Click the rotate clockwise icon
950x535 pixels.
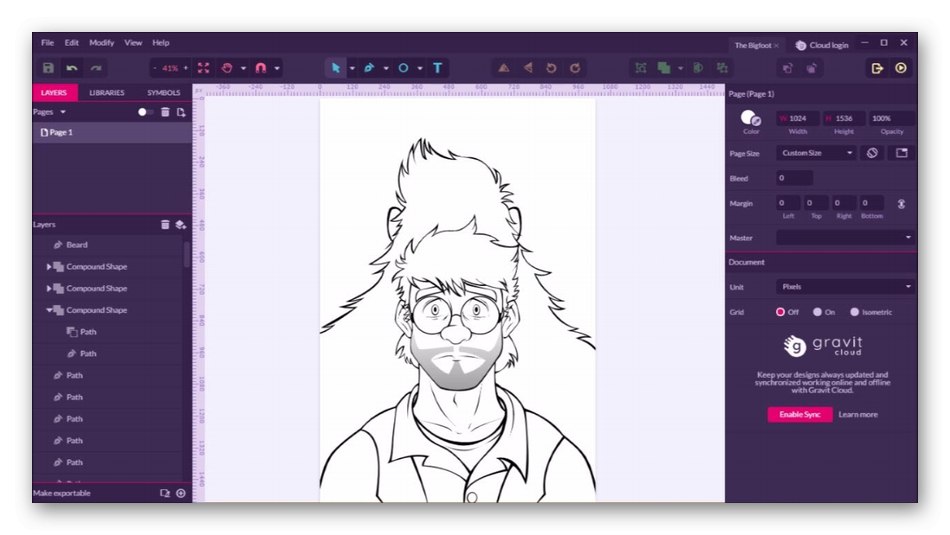tap(575, 68)
